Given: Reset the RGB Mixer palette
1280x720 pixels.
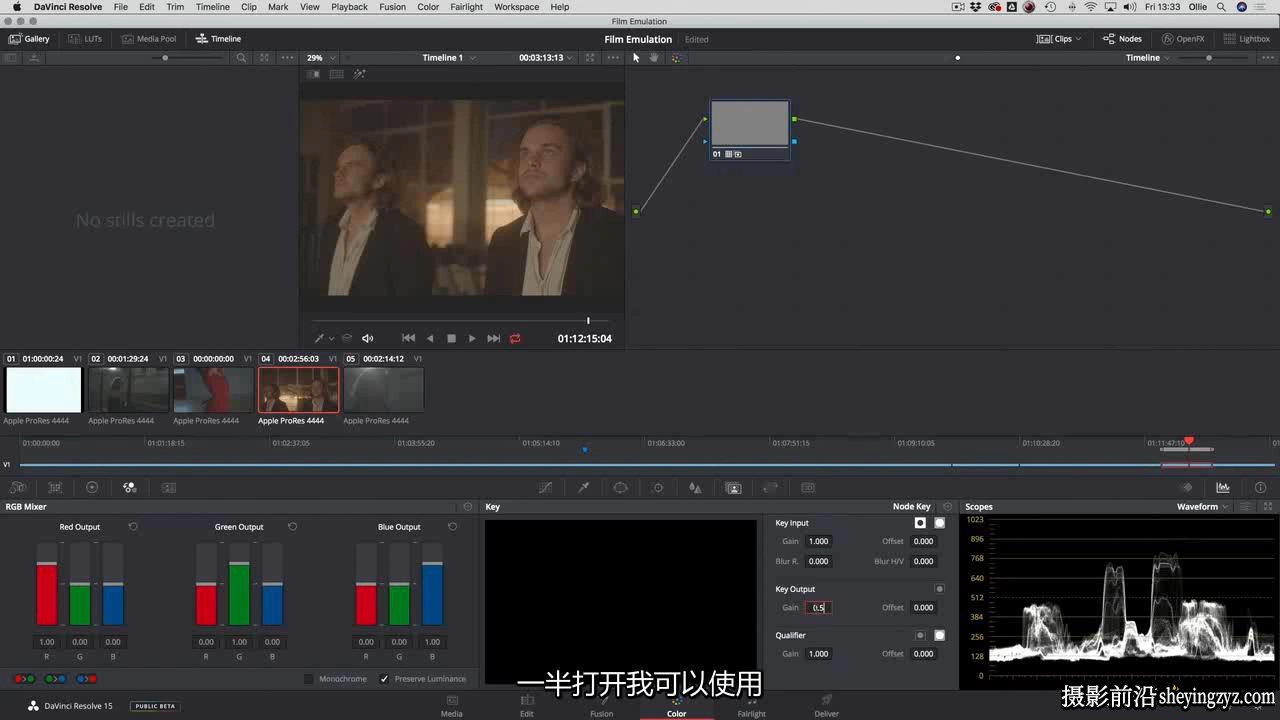Looking at the screenshot, I should 467,507.
